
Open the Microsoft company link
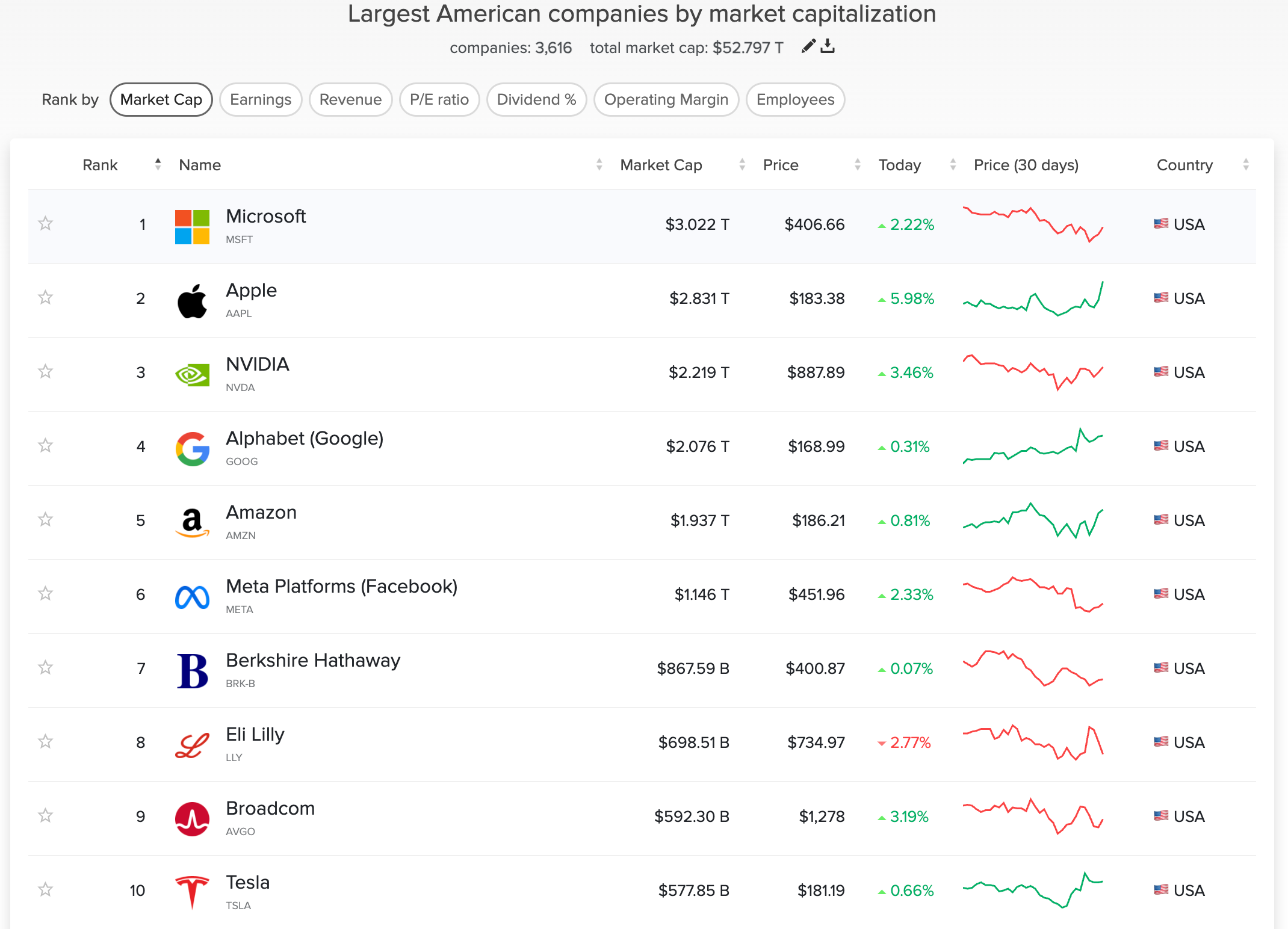pyautogui.click(x=266, y=216)
